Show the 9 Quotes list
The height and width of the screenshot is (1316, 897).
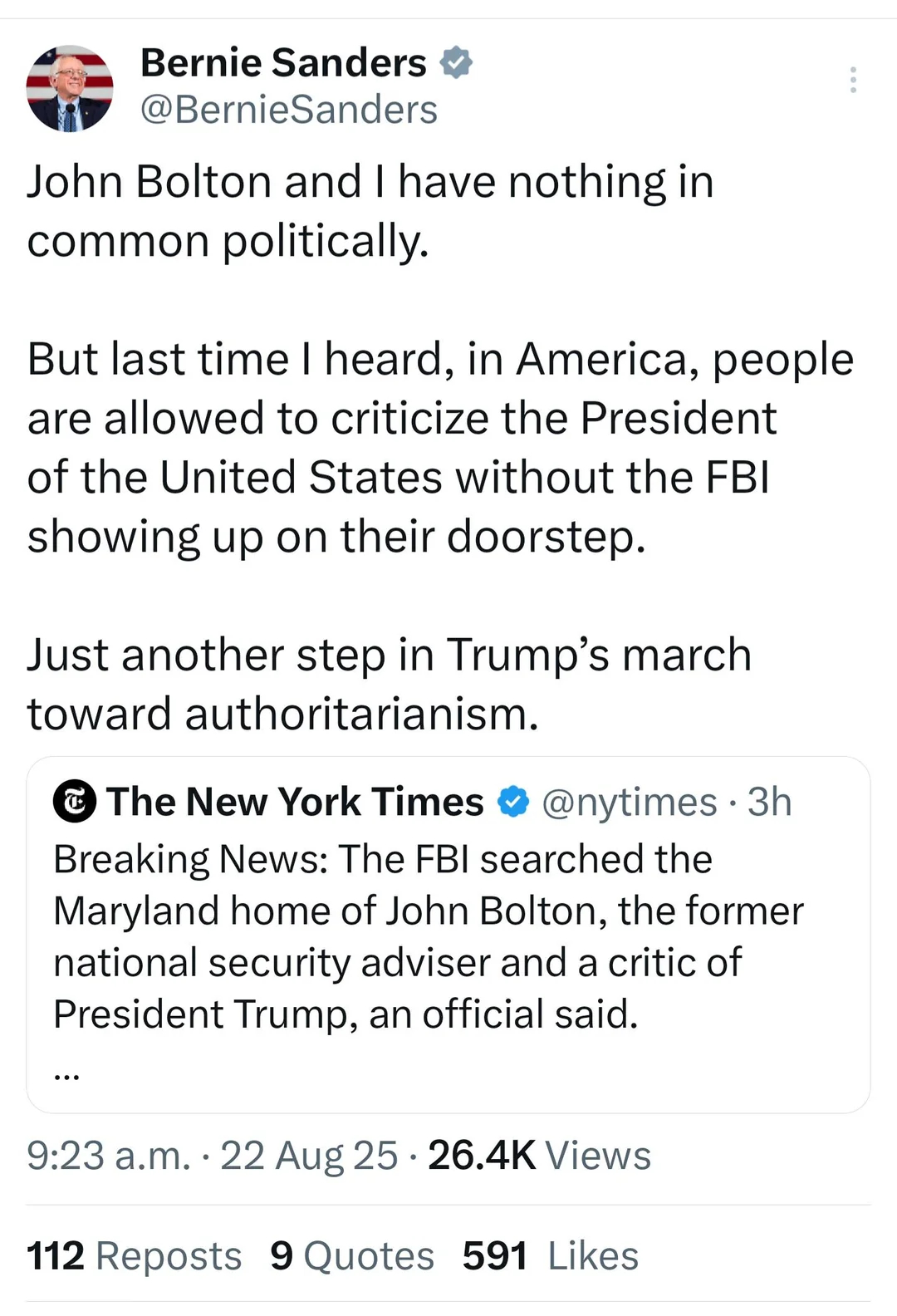[x=351, y=1255]
